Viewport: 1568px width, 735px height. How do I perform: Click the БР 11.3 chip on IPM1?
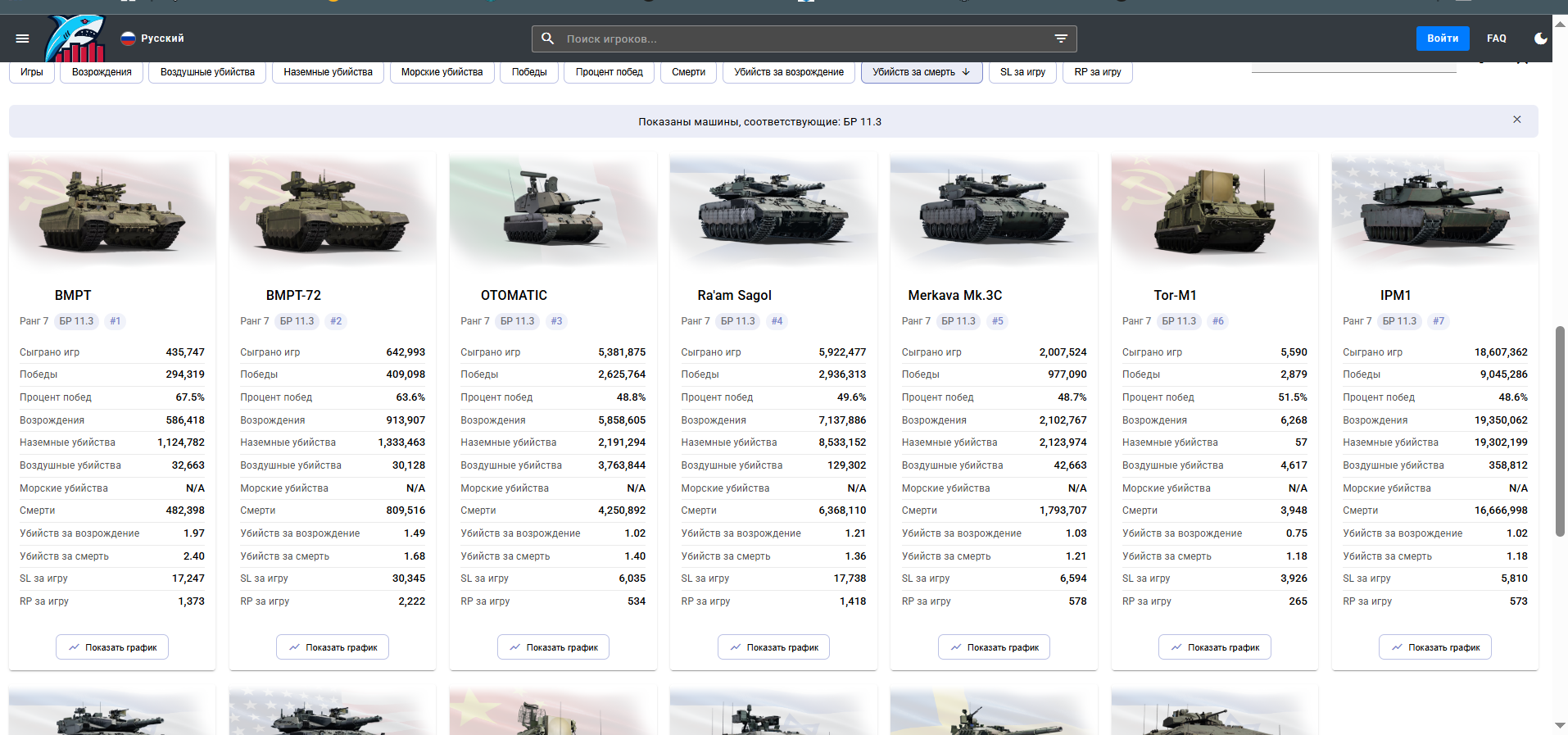pos(1399,321)
